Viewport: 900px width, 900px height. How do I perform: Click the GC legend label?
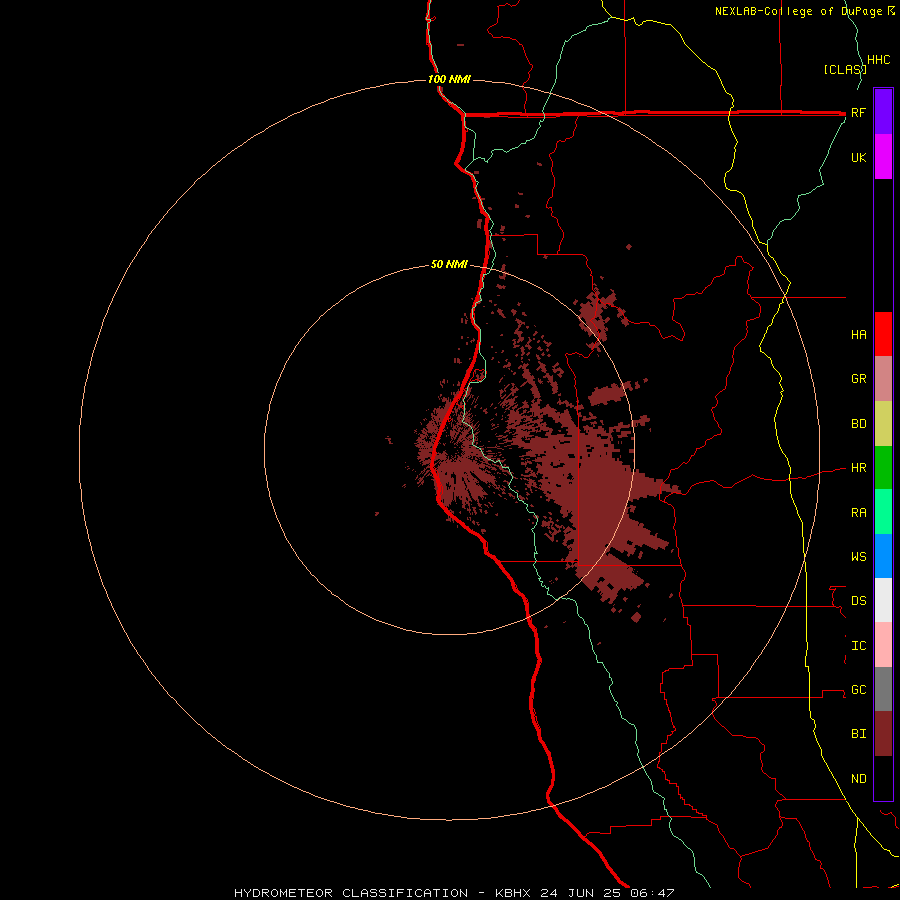coord(858,690)
